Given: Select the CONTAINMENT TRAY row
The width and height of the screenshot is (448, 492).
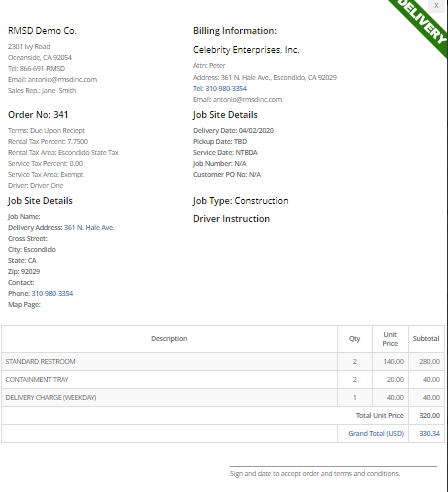Looking at the screenshot, I should [223, 379].
